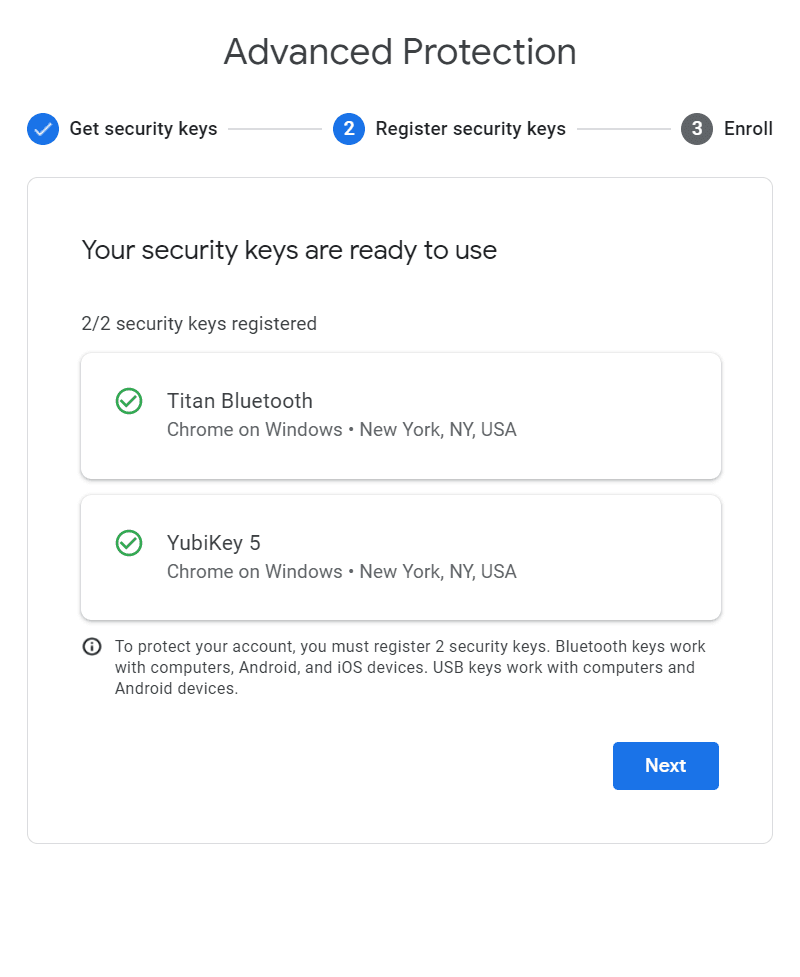The height and width of the screenshot is (977, 800).
Task: Click the Titan Bluetooth device location details
Action: 341,430
